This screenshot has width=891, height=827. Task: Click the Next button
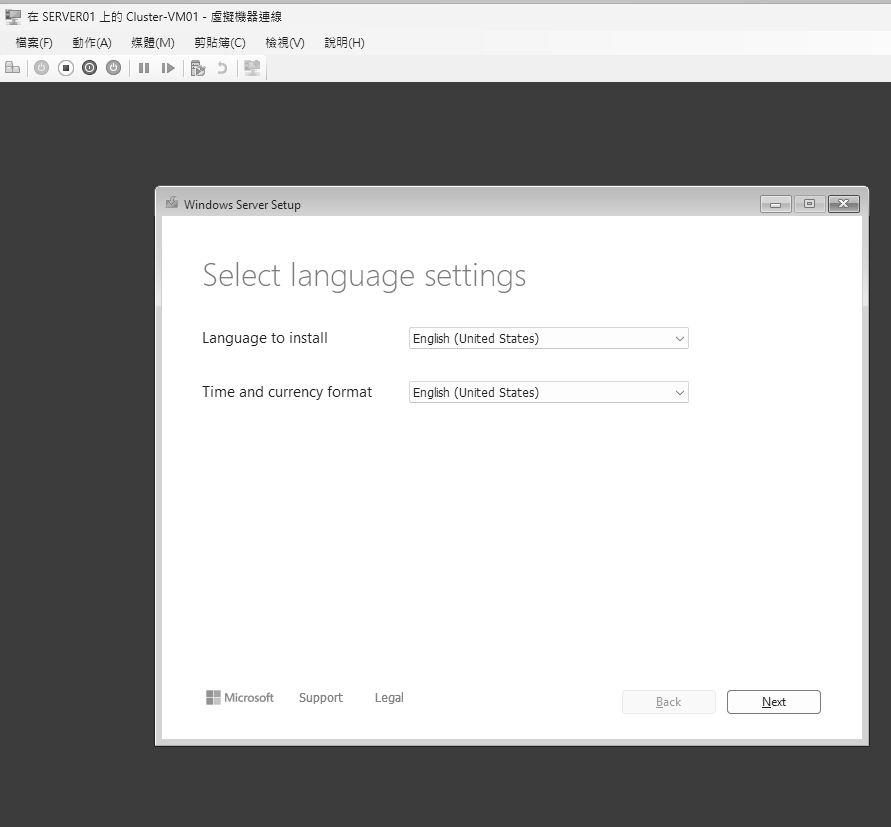point(773,702)
